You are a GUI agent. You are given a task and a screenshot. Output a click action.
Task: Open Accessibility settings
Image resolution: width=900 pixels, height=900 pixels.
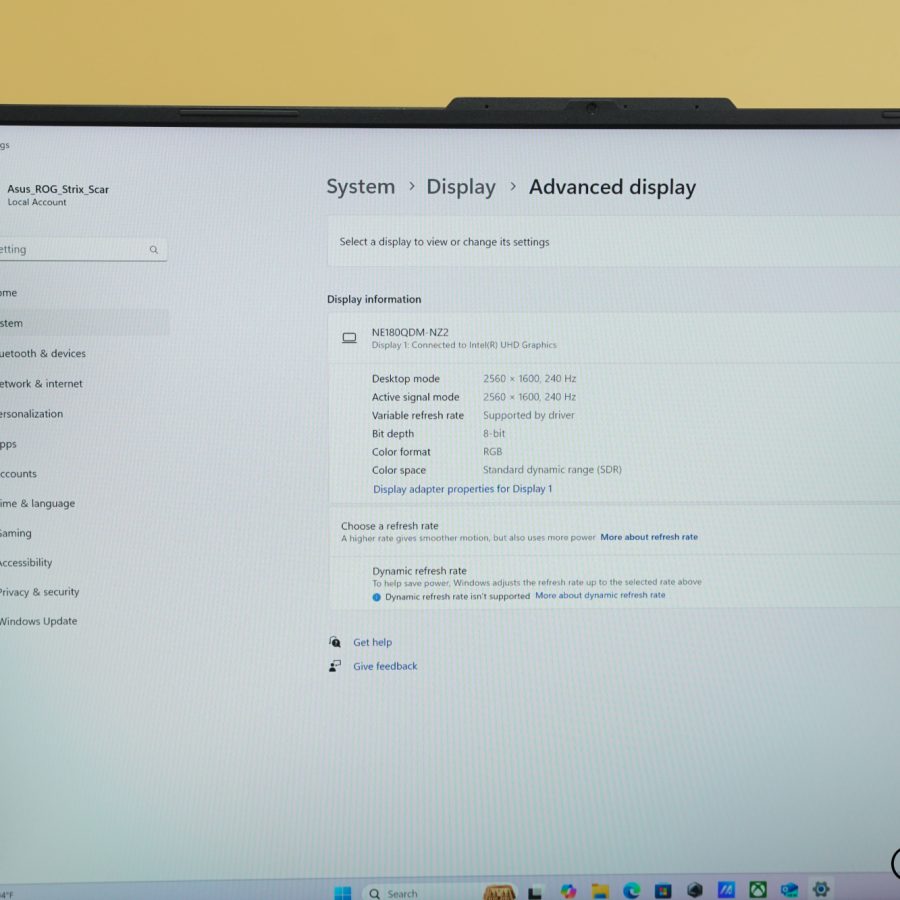[x=26, y=562]
